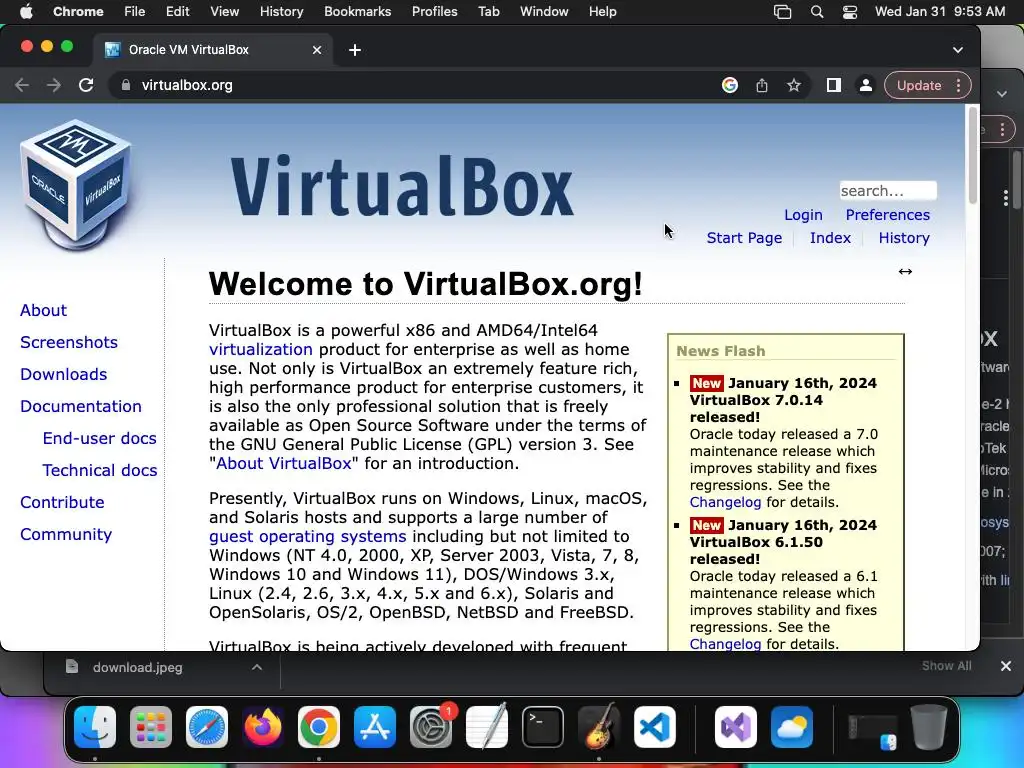Follow the About VirtualBox link
Screen dimensions: 1024x768
click(283, 464)
